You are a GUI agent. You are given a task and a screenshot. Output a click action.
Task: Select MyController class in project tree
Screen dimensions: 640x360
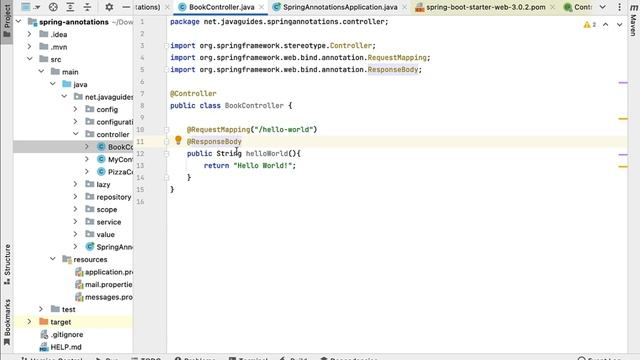coord(115,159)
